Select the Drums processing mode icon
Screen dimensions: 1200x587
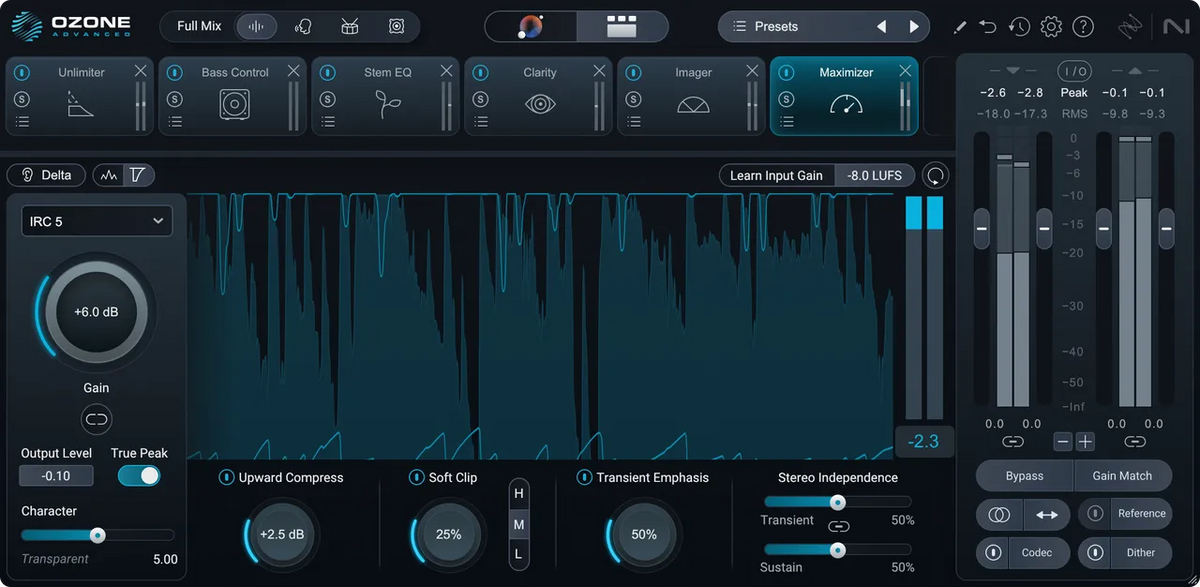tap(349, 27)
